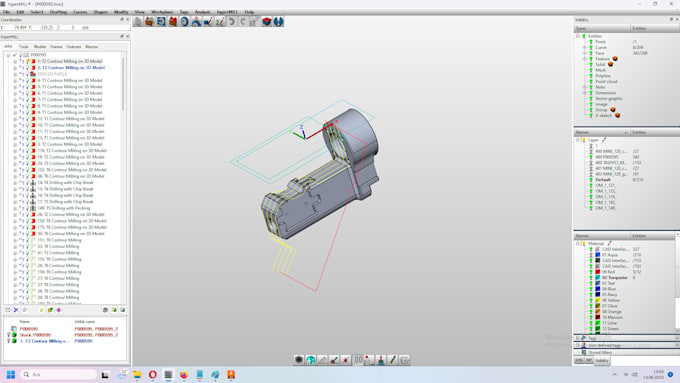680x383 pixels.
Task: Expand job 14: T4 Drilling with Chip Break
Action: 15,183
